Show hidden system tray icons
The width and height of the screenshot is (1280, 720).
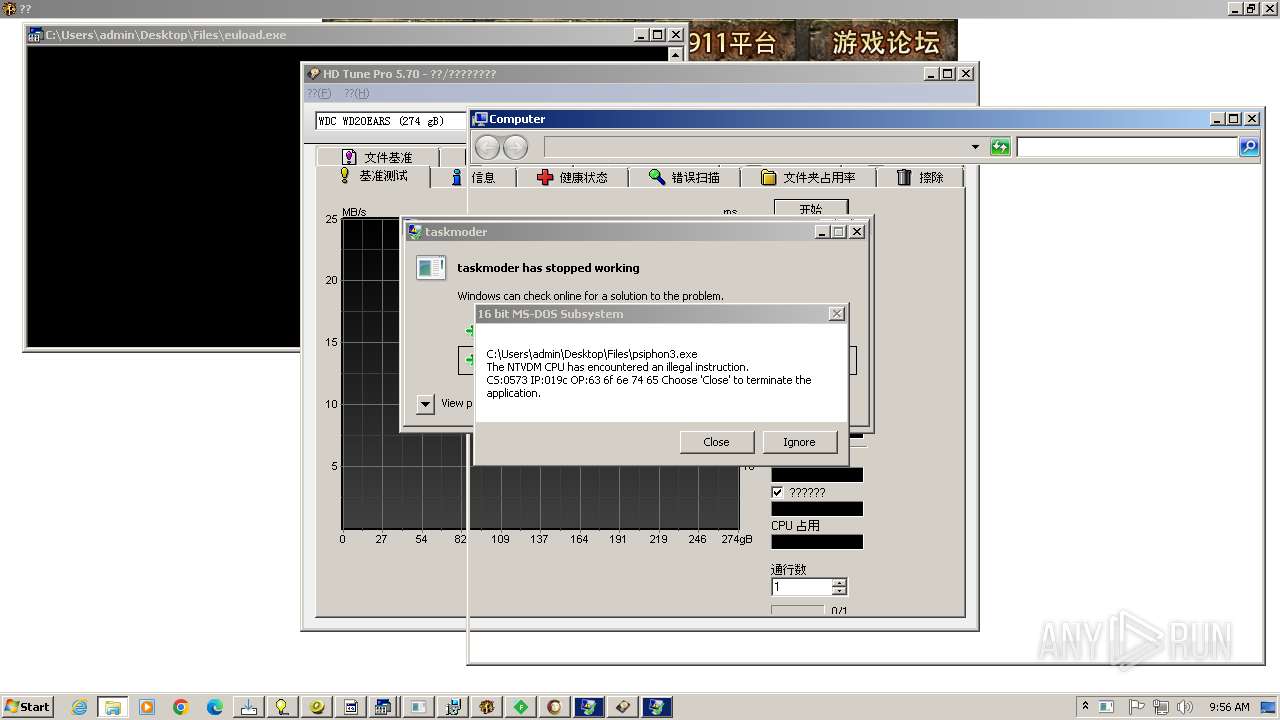coord(1085,706)
